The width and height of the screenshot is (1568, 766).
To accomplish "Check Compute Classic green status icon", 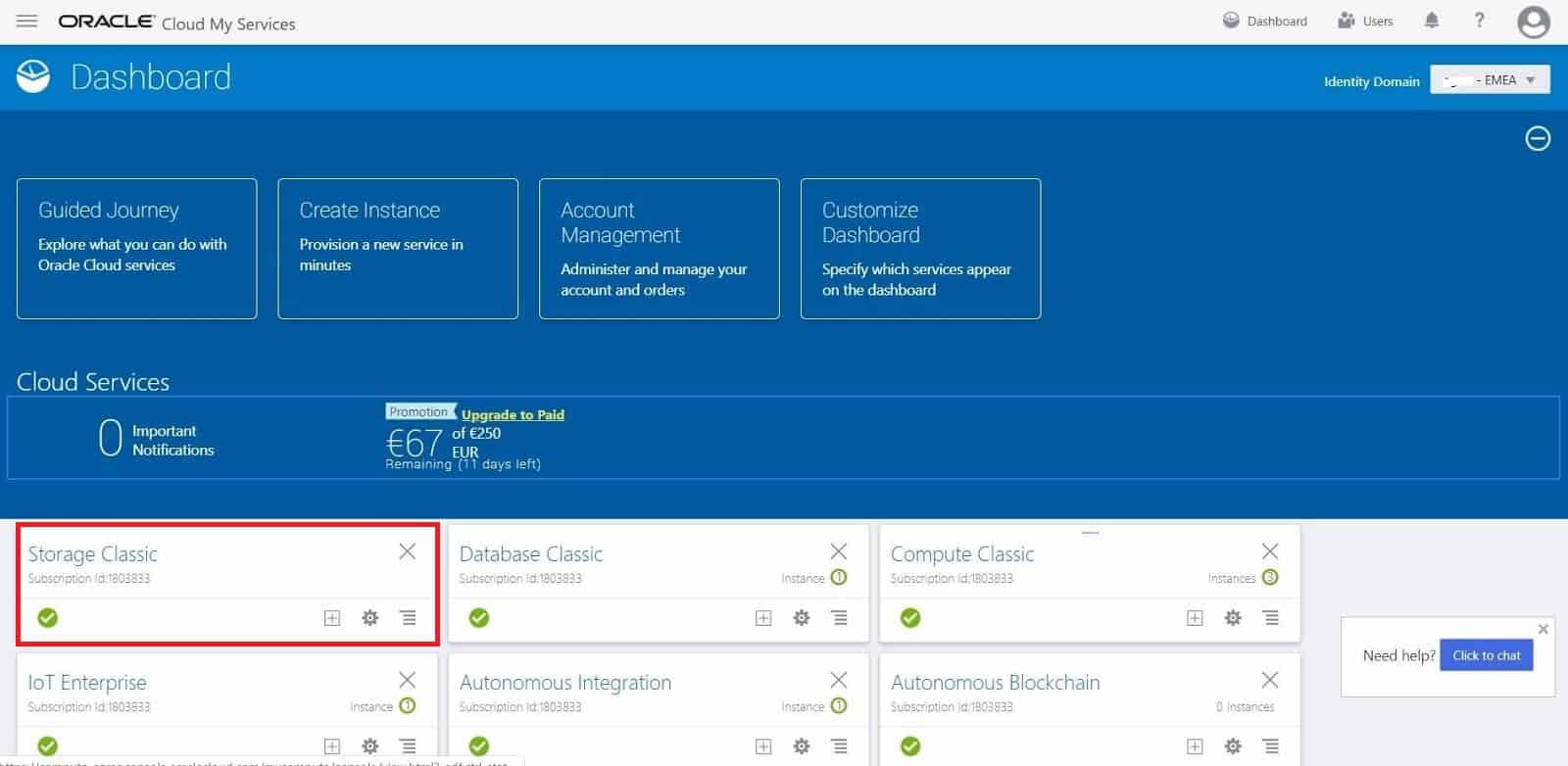I will pyautogui.click(x=910, y=618).
